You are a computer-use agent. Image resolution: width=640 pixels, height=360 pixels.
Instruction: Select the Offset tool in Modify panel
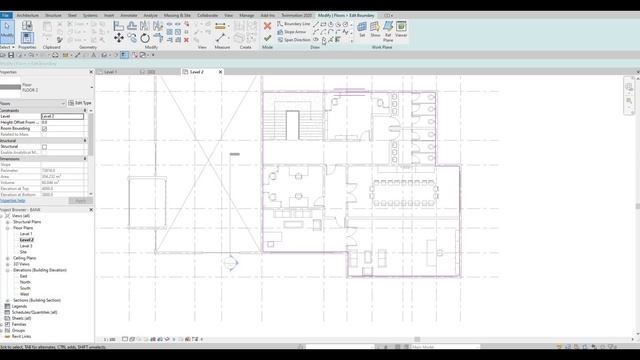coord(132,26)
